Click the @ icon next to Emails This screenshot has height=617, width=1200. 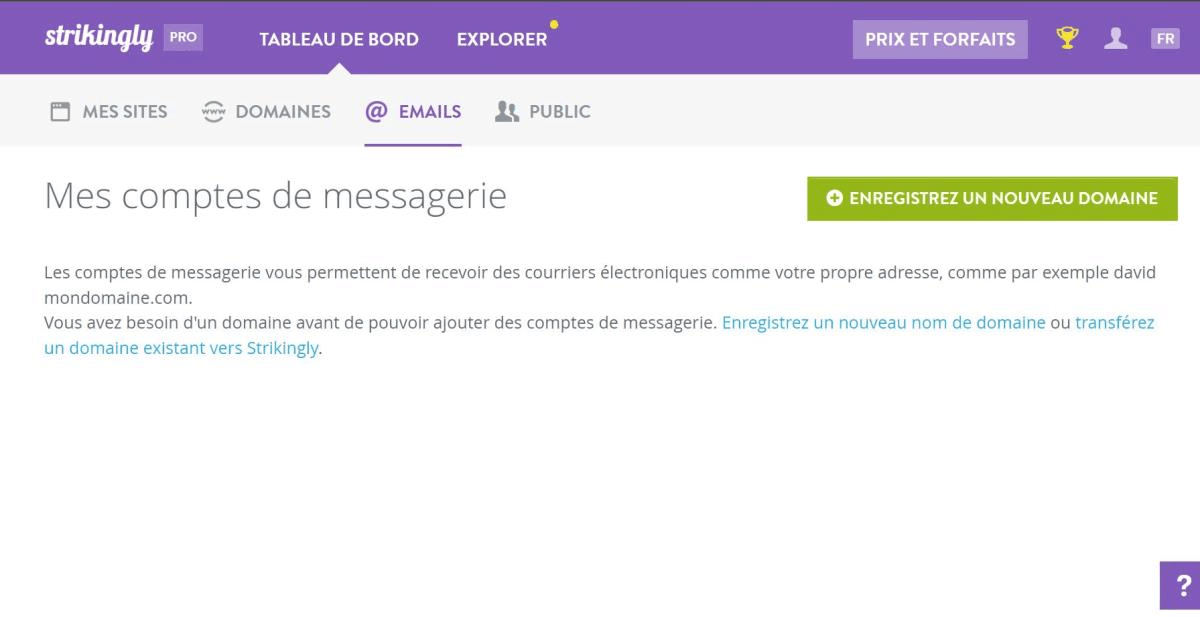[377, 111]
